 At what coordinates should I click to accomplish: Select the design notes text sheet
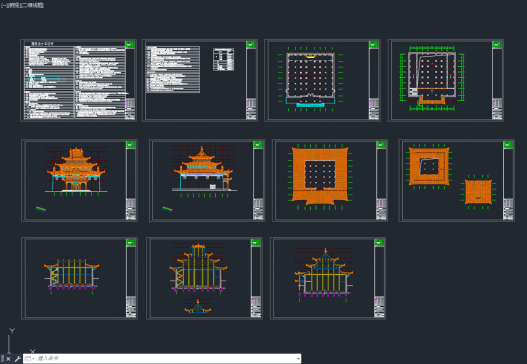point(79,80)
